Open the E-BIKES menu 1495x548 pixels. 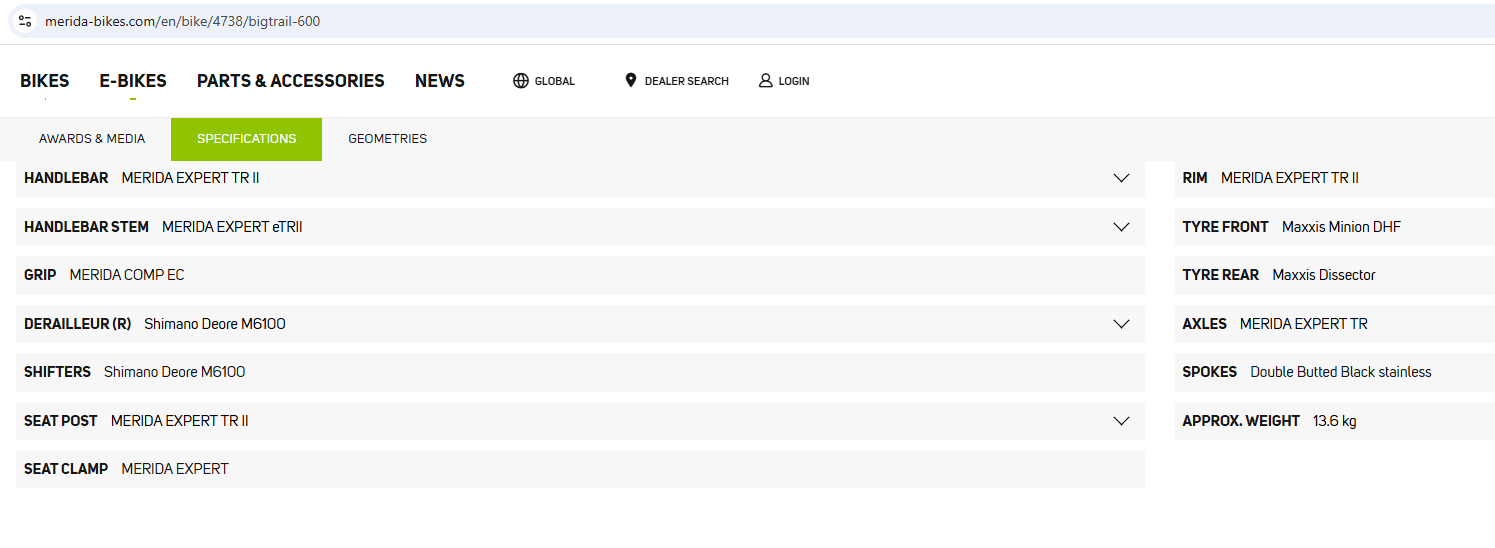pyautogui.click(x=133, y=81)
